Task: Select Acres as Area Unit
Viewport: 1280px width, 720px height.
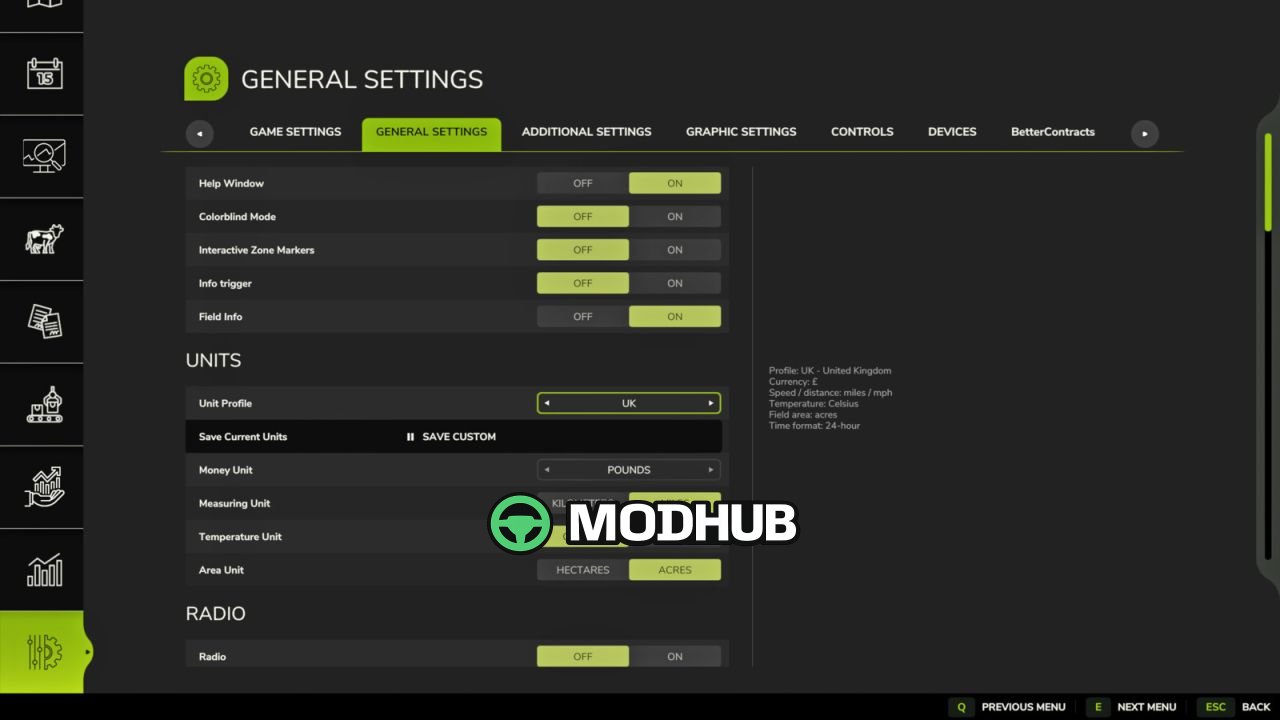Action: coord(675,570)
